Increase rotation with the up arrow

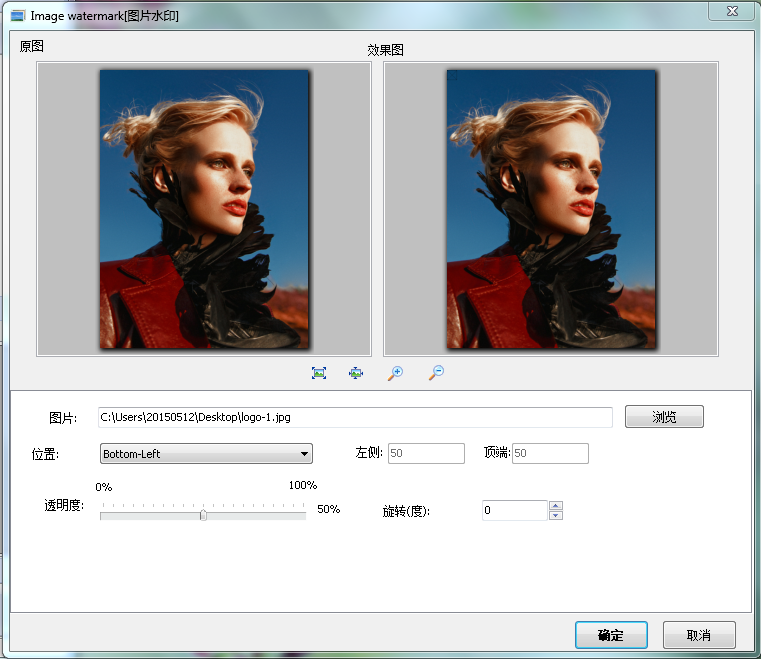click(x=556, y=505)
